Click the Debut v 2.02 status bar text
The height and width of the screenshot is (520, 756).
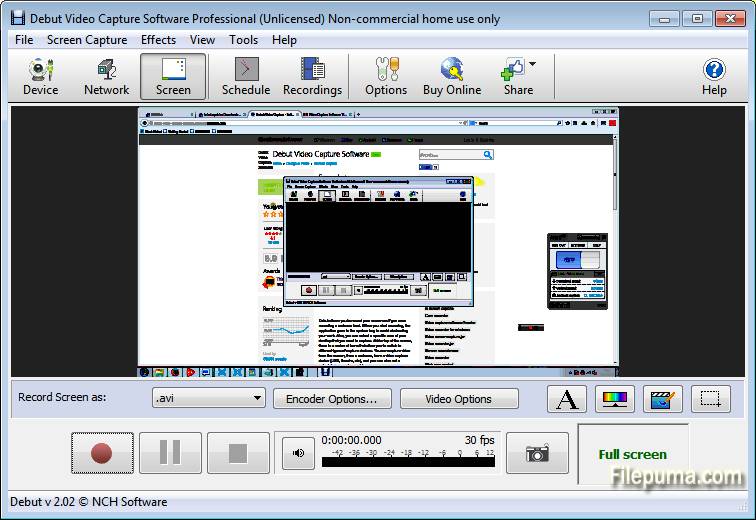tap(89, 502)
